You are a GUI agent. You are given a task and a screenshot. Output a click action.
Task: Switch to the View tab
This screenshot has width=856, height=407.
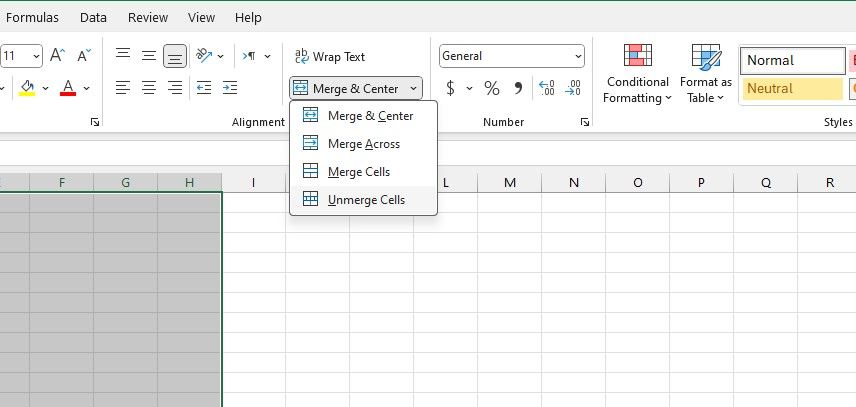click(201, 17)
